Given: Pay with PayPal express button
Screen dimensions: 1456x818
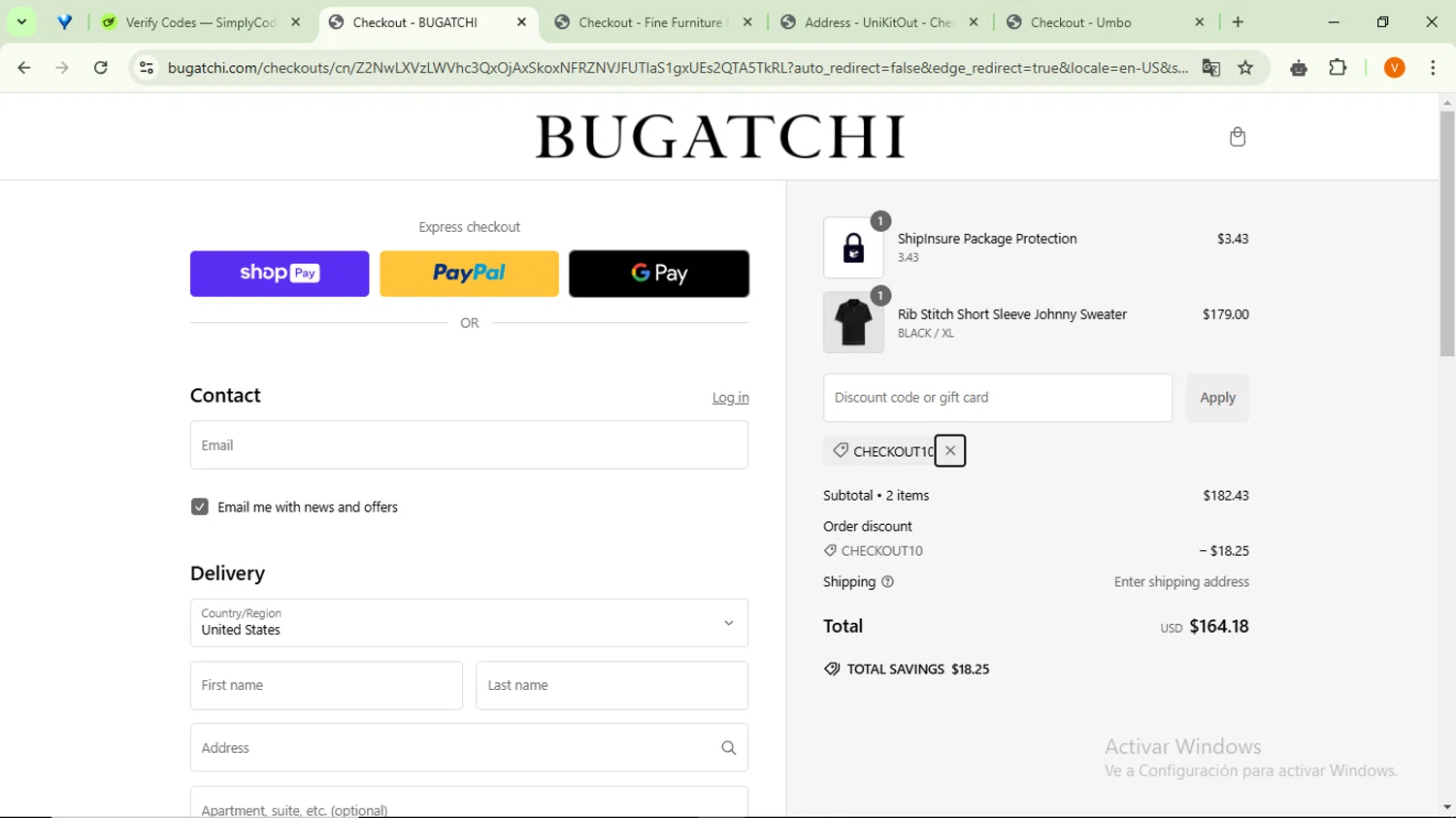Looking at the screenshot, I should click(x=469, y=274).
